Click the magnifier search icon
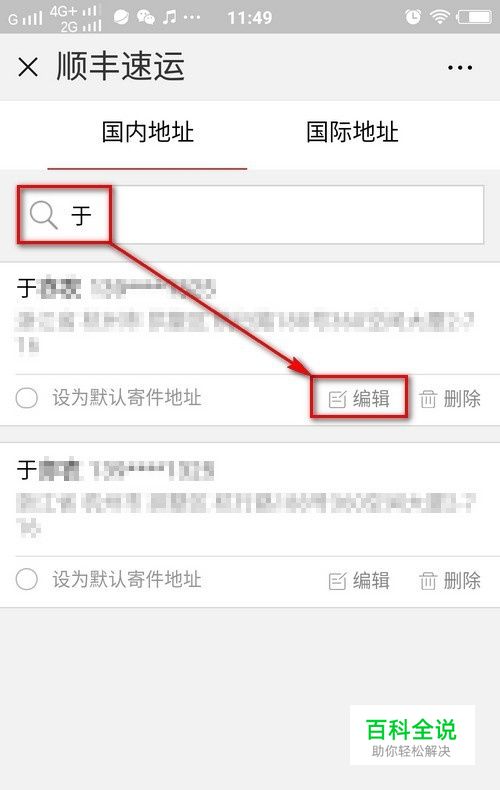 tap(43, 215)
